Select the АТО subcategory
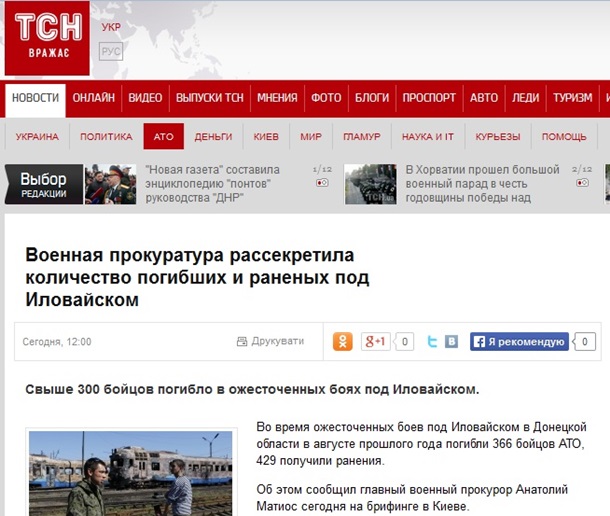The height and width of the screenshot is (516, 610). 163,137
